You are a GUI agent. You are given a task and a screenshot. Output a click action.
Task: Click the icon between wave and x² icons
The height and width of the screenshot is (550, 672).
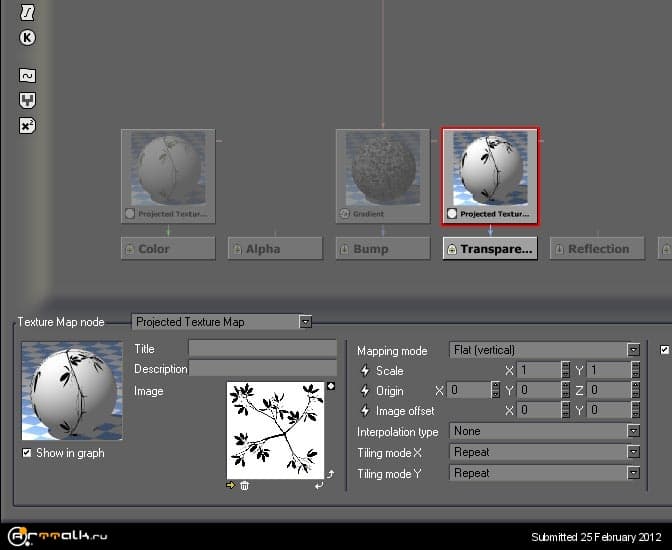click(x=28, y=100)
